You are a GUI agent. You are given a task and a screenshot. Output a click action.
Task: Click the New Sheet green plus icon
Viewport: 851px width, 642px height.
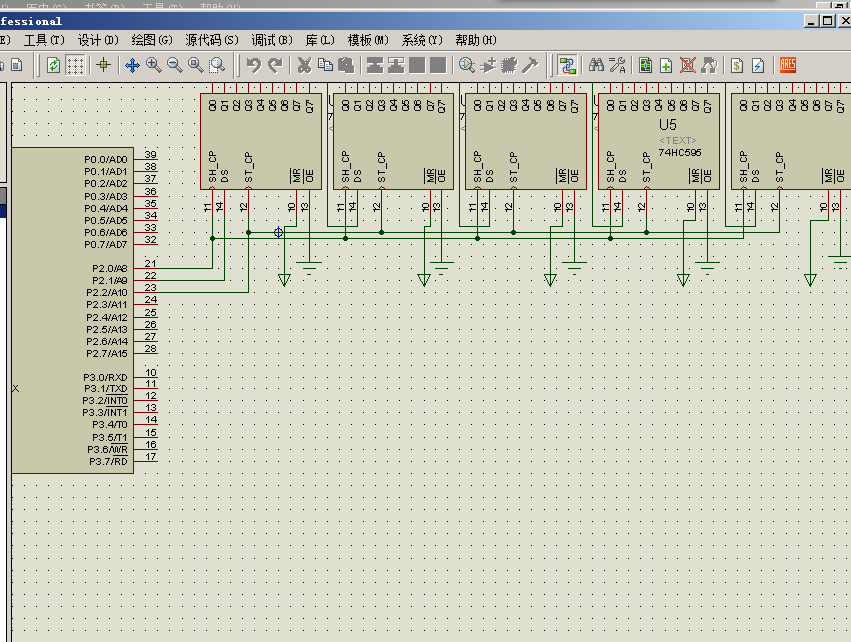point(666,66)
